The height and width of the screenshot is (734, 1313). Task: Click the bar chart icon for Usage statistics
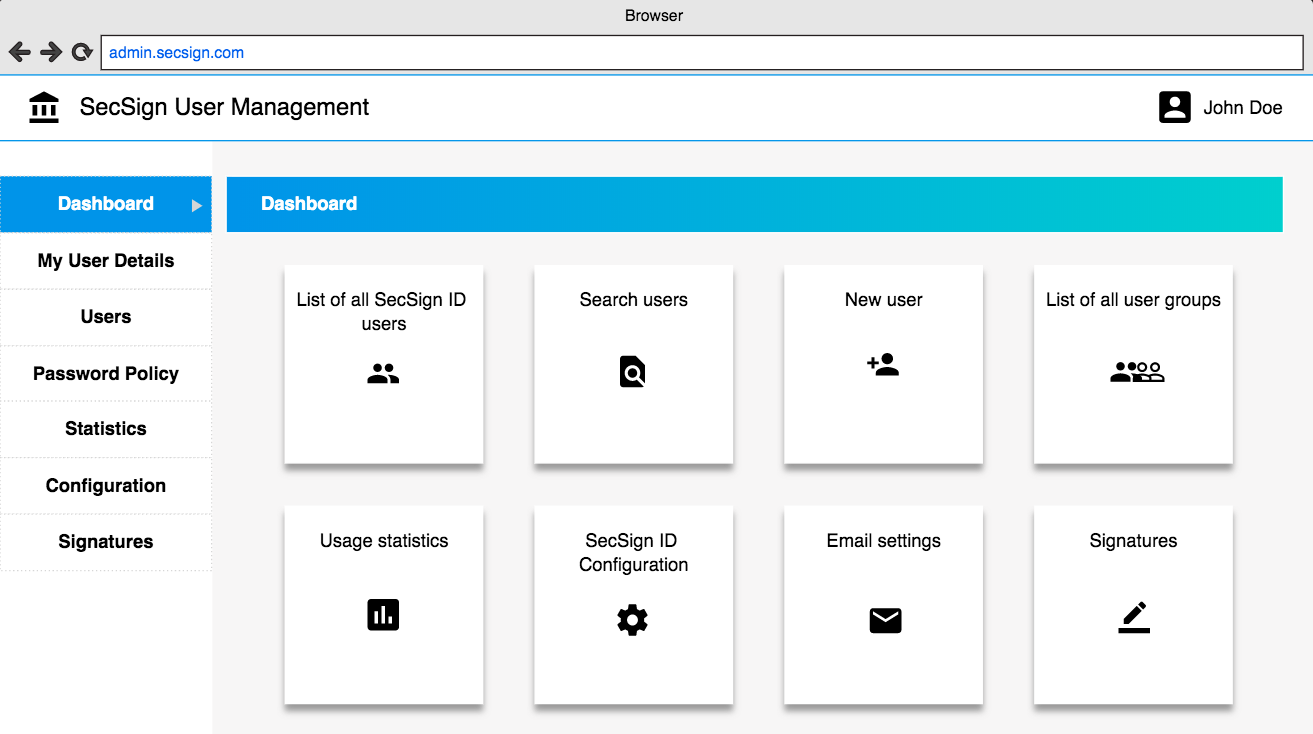click(x=383, y=615)
